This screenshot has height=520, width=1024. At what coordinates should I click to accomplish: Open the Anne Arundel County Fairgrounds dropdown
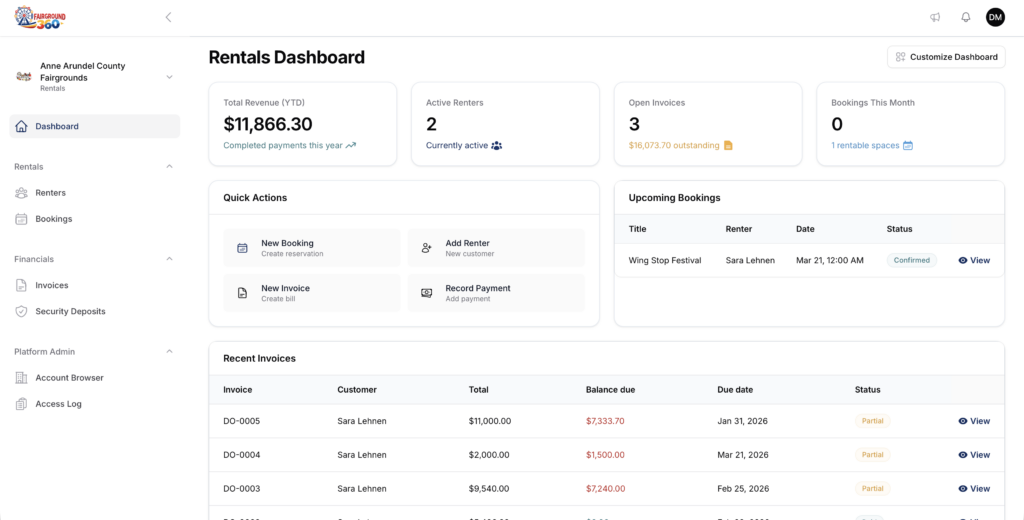(x=169, y=77)
